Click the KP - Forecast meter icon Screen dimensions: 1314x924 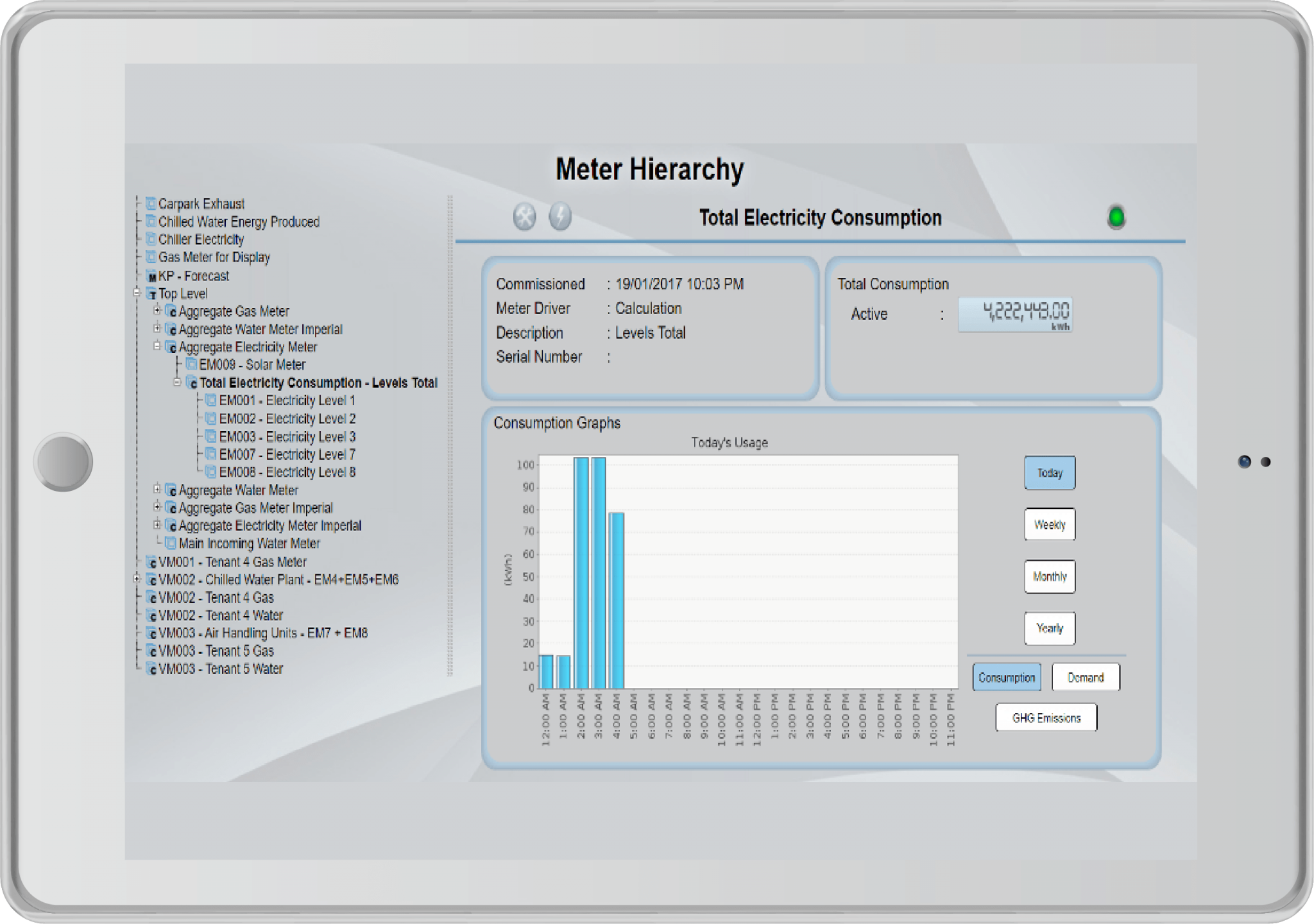(x=151, y=276)
